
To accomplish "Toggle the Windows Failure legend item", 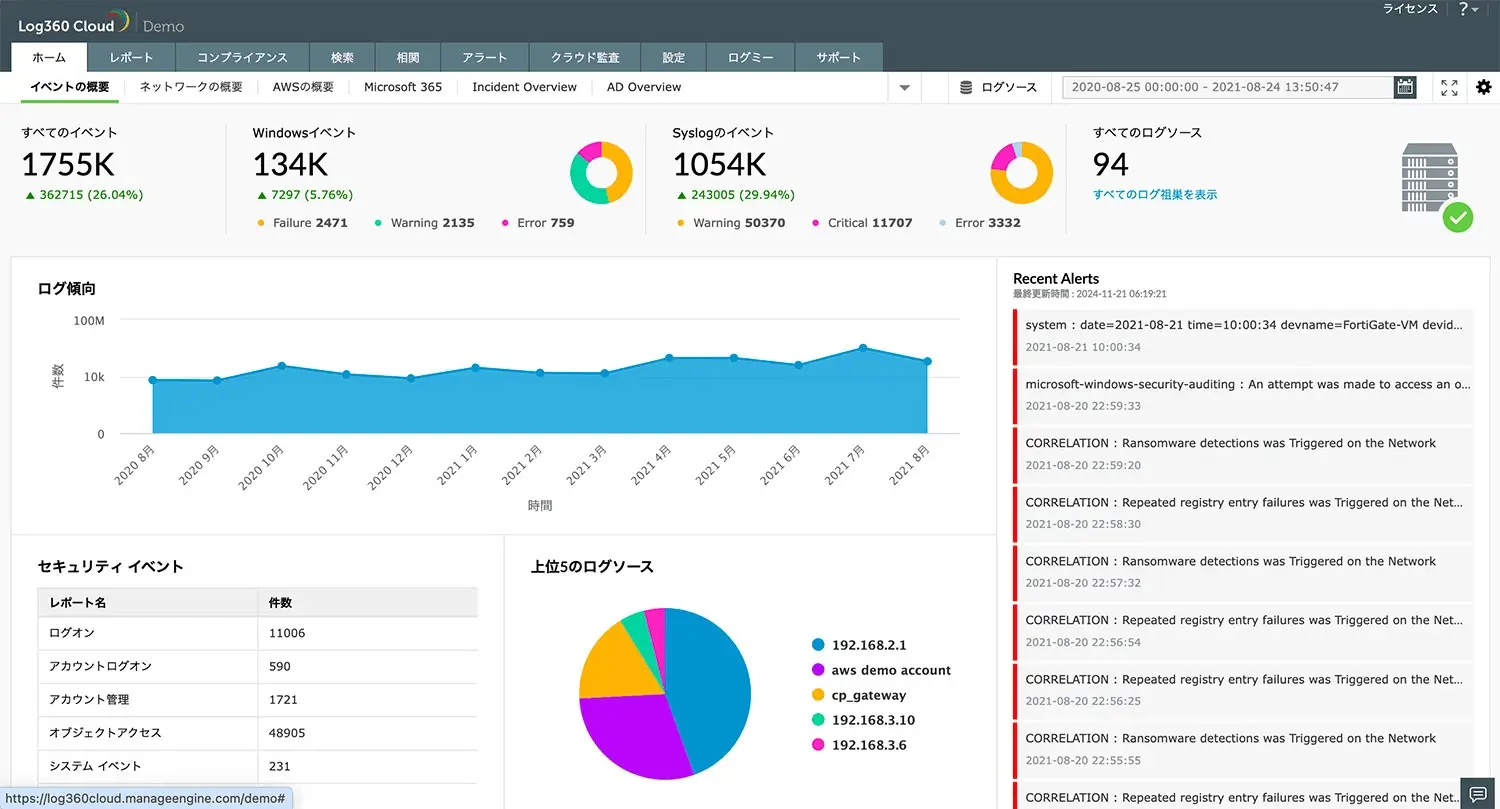I will coord(303,223).
